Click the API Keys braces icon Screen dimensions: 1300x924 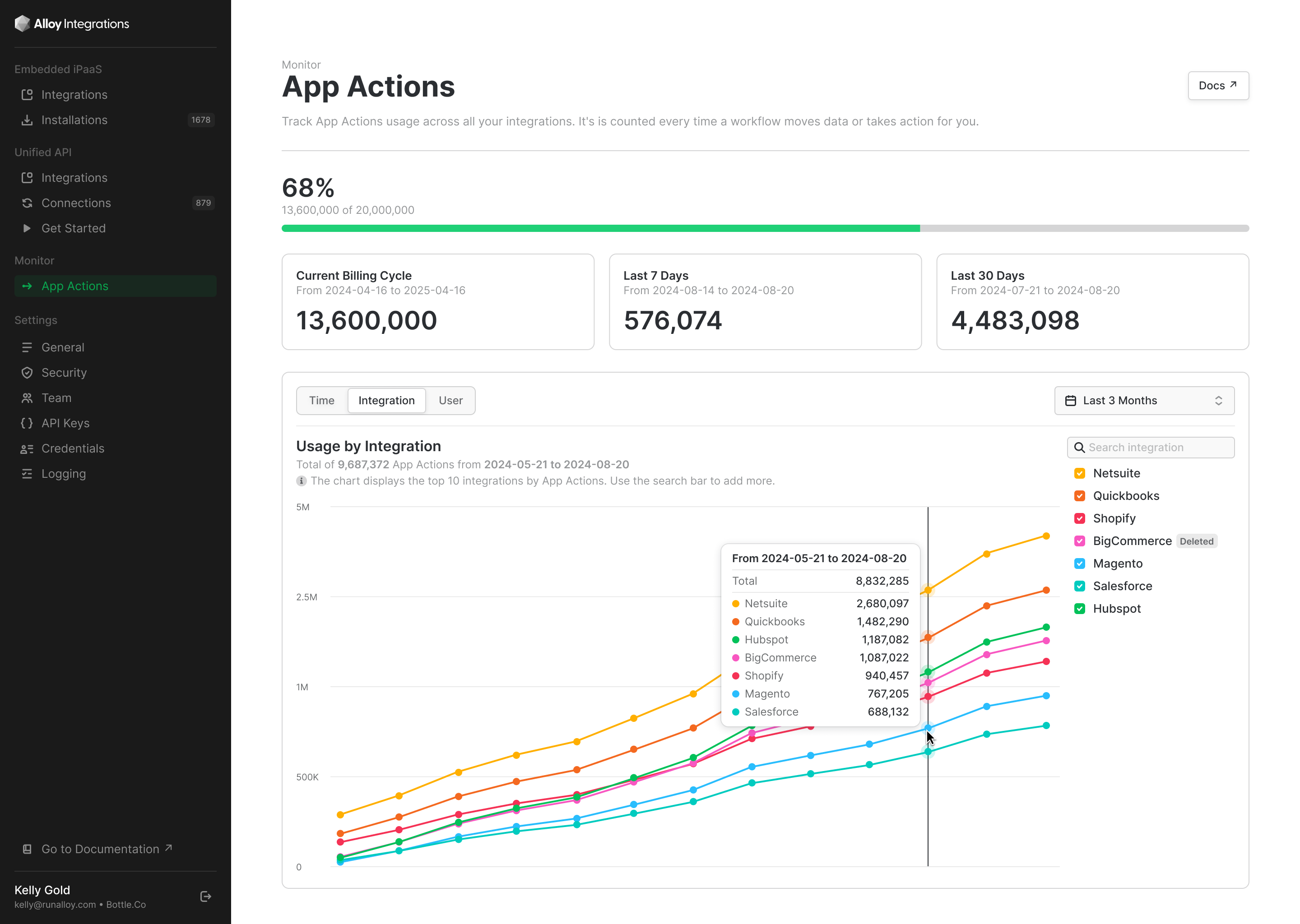[x=27, y=423]
